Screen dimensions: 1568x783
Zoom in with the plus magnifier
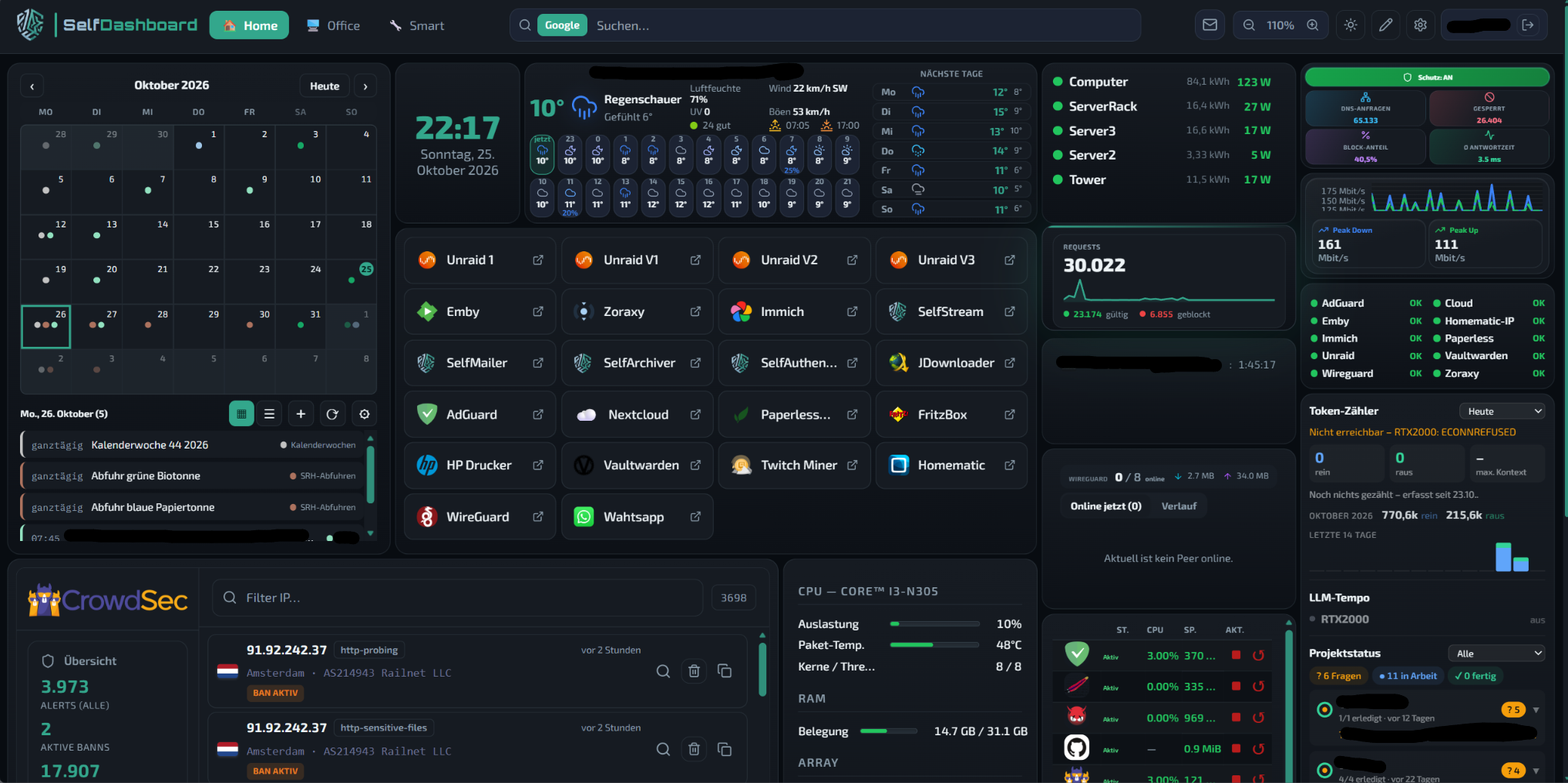[1312, 25]
